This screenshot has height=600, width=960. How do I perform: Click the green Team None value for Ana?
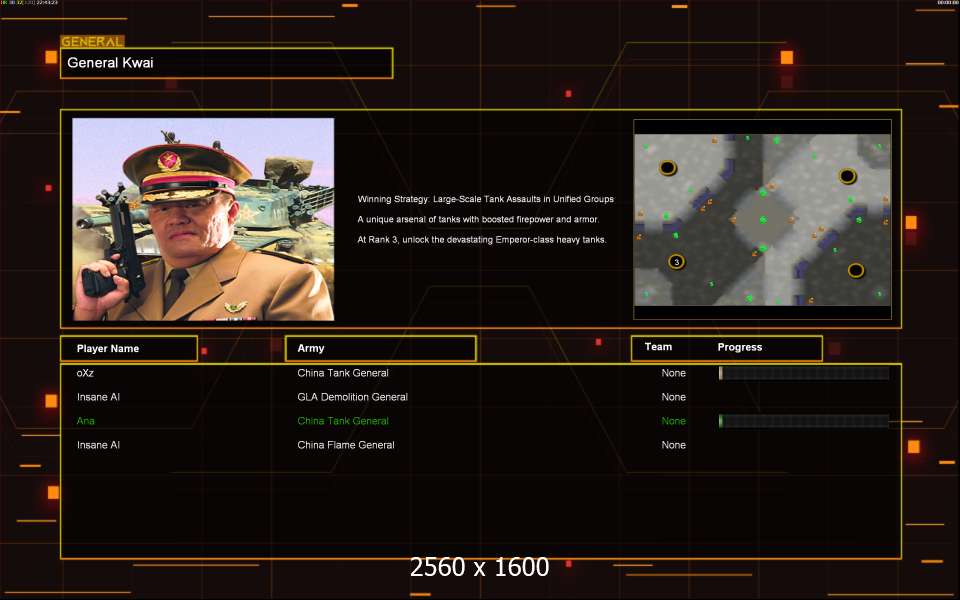coord(673,421)
